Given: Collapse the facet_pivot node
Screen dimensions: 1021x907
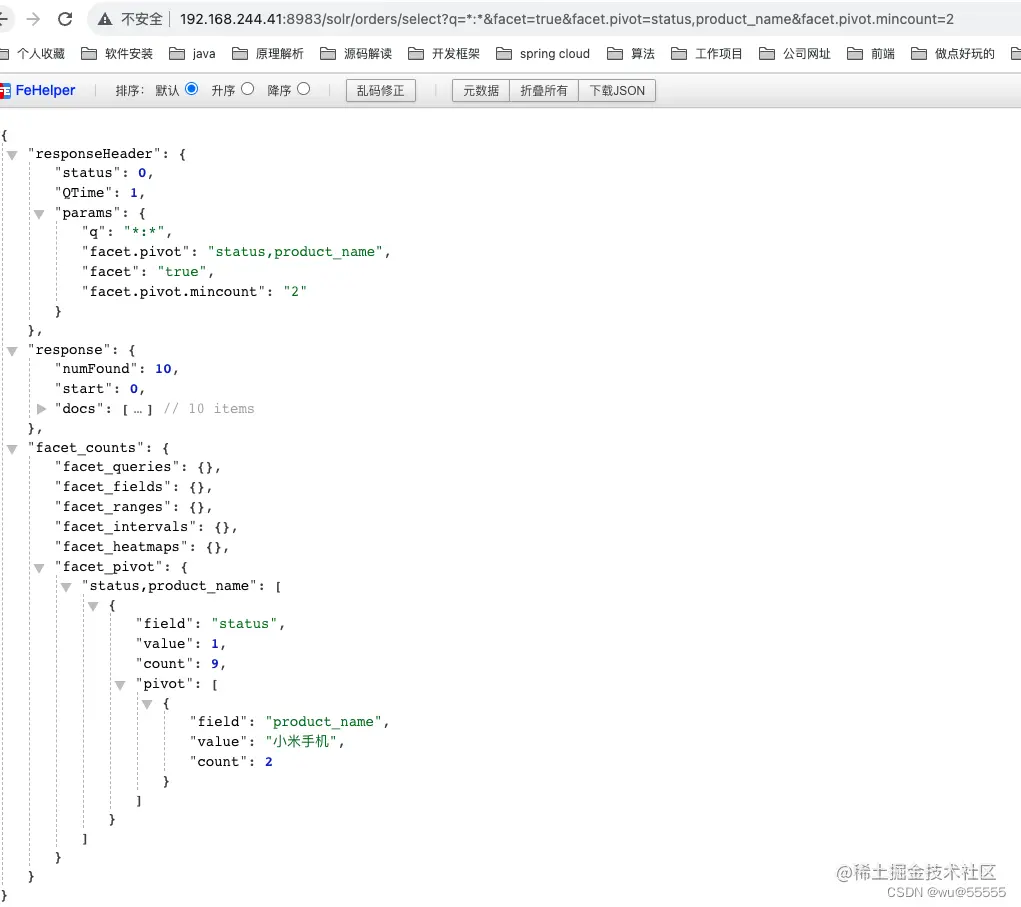Looking at the screenshot, I should coord(39,568).
